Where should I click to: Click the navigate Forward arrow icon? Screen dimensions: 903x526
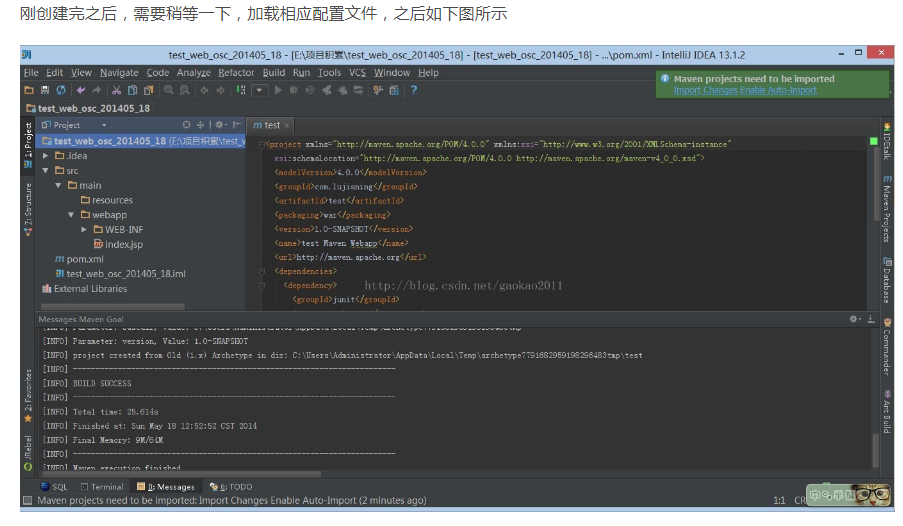tap(221, 90)
